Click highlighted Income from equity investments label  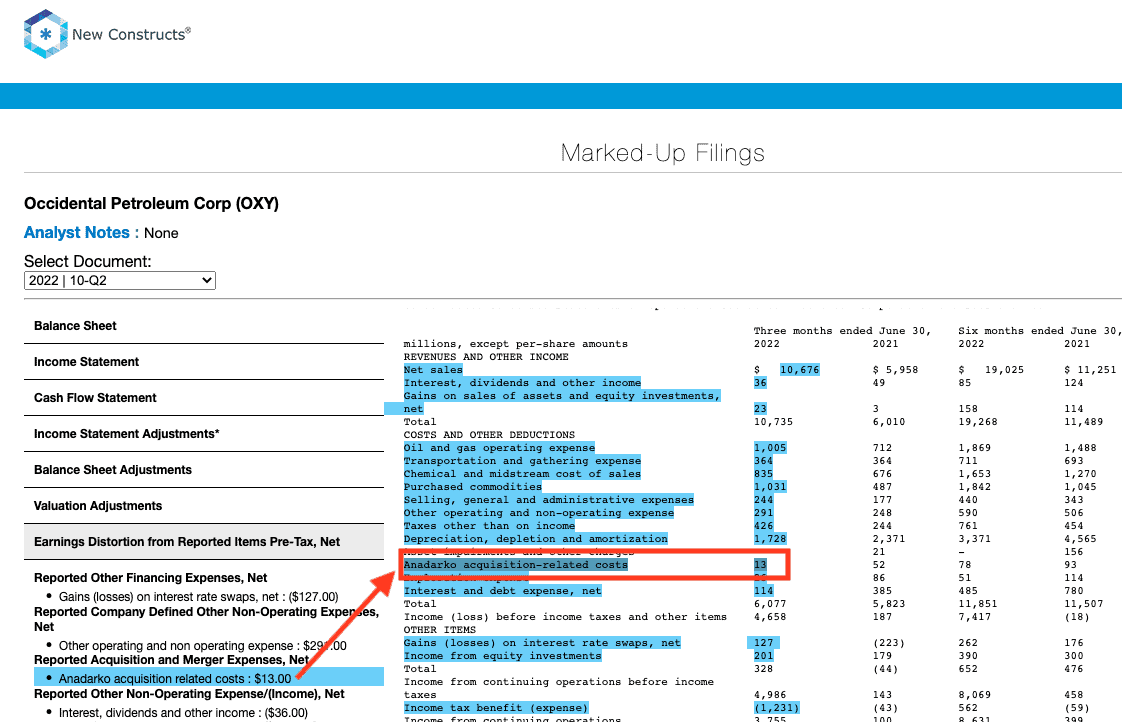pyautogui.click(x=502, y=656)
